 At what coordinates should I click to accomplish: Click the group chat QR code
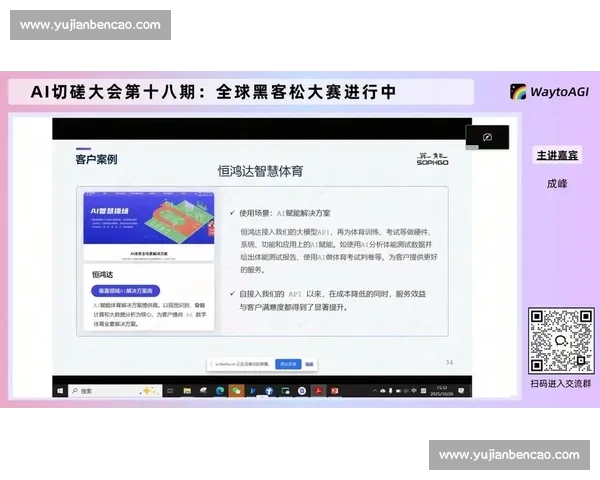tap(561, 340)
